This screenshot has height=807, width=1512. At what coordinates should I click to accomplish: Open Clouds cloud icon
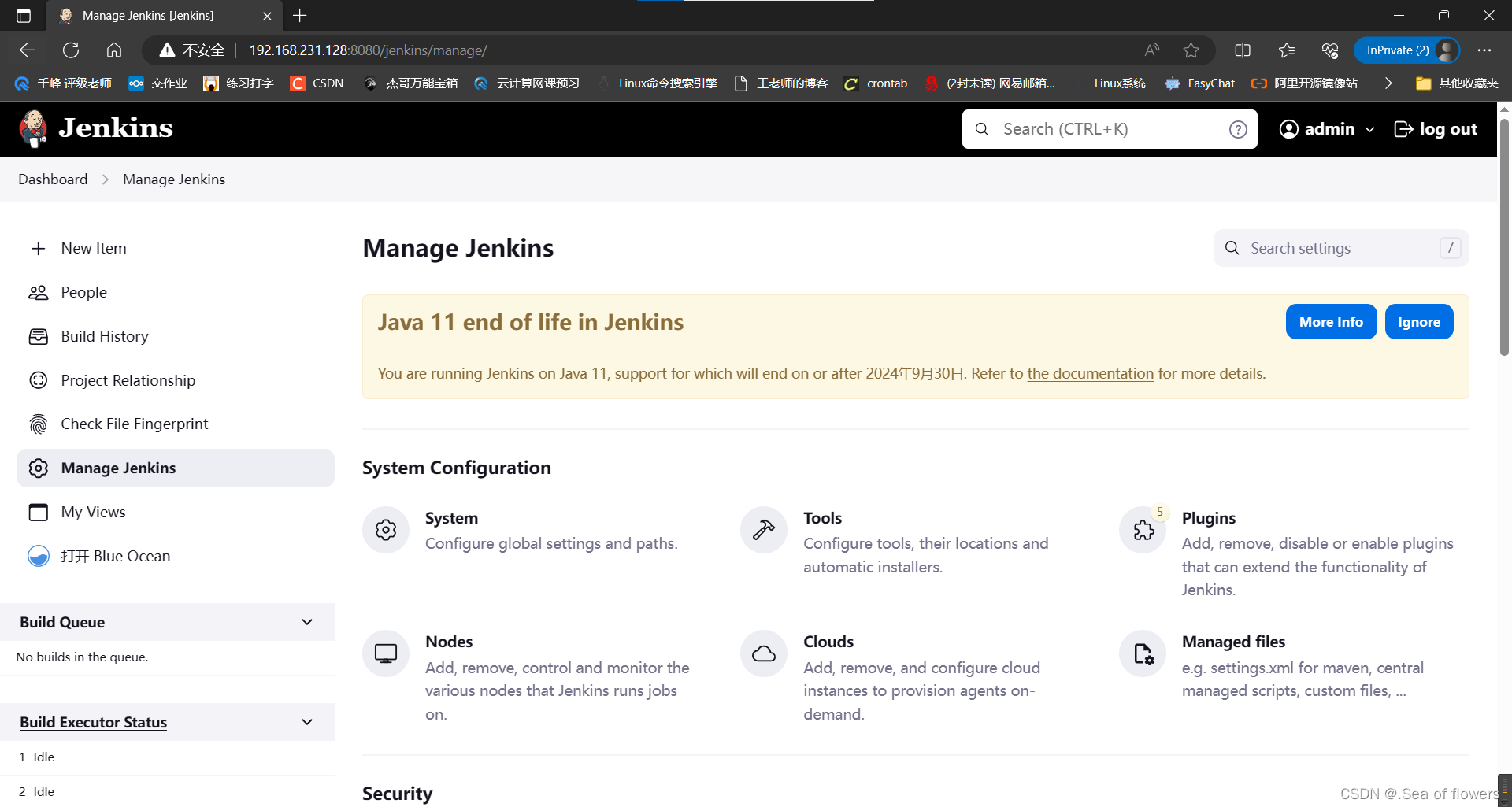[764, 653]
